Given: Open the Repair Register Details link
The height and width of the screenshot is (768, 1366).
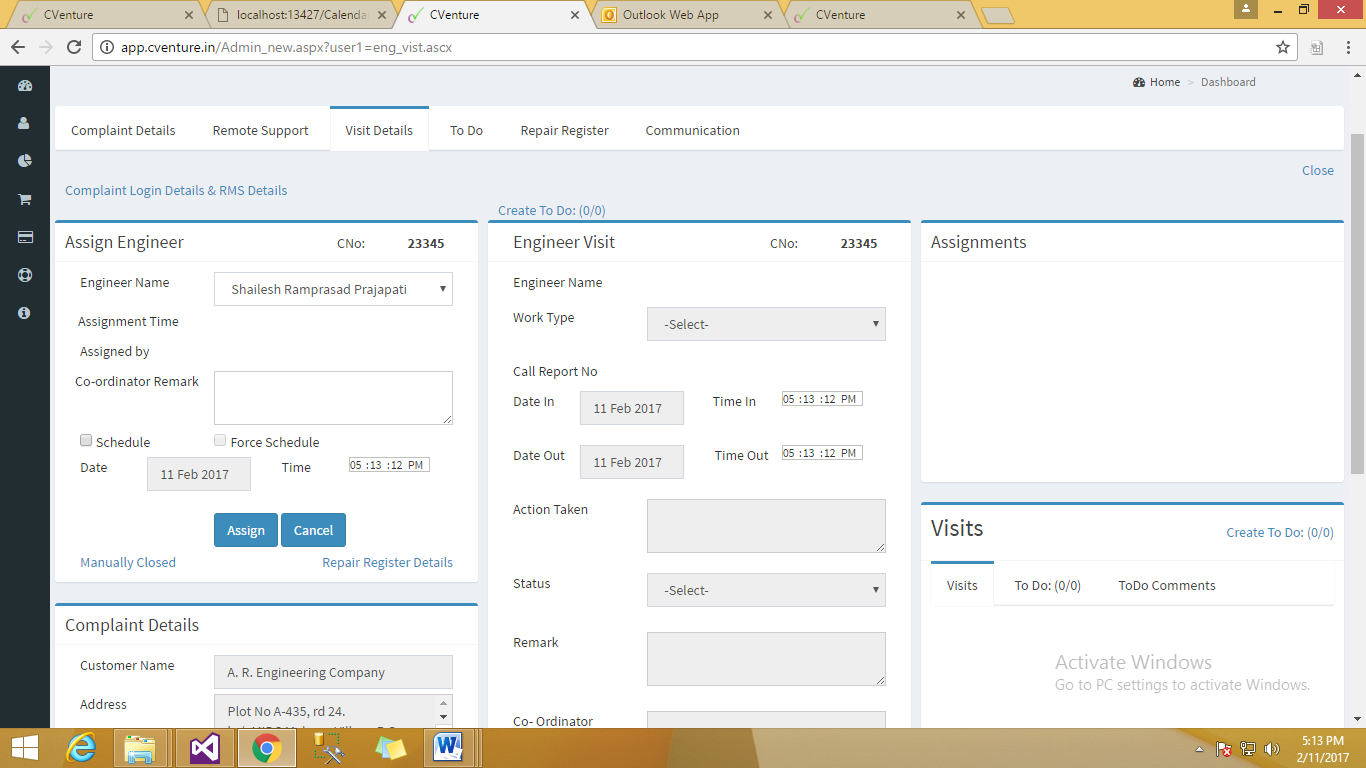Looking at the screenshot, I should click(387, 562).
